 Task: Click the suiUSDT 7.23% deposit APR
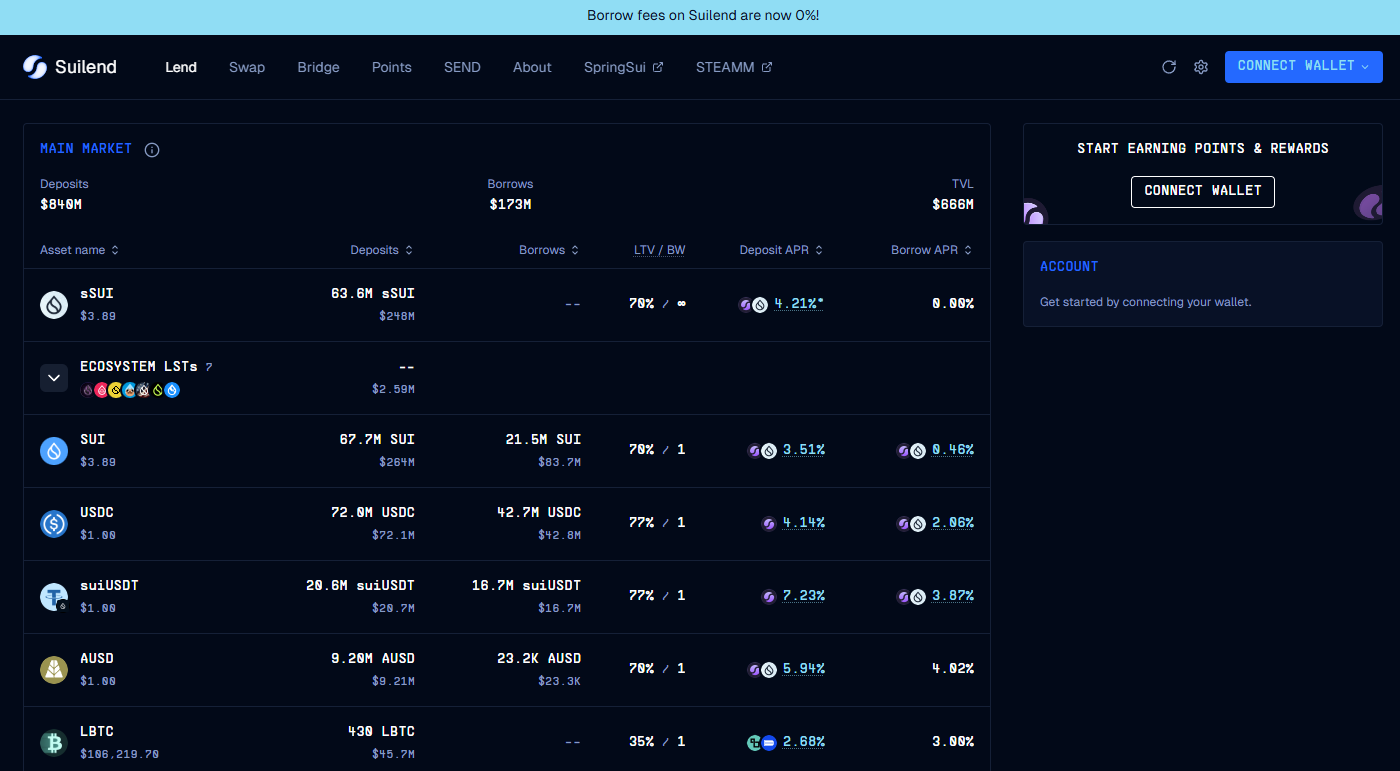[804, 596]
